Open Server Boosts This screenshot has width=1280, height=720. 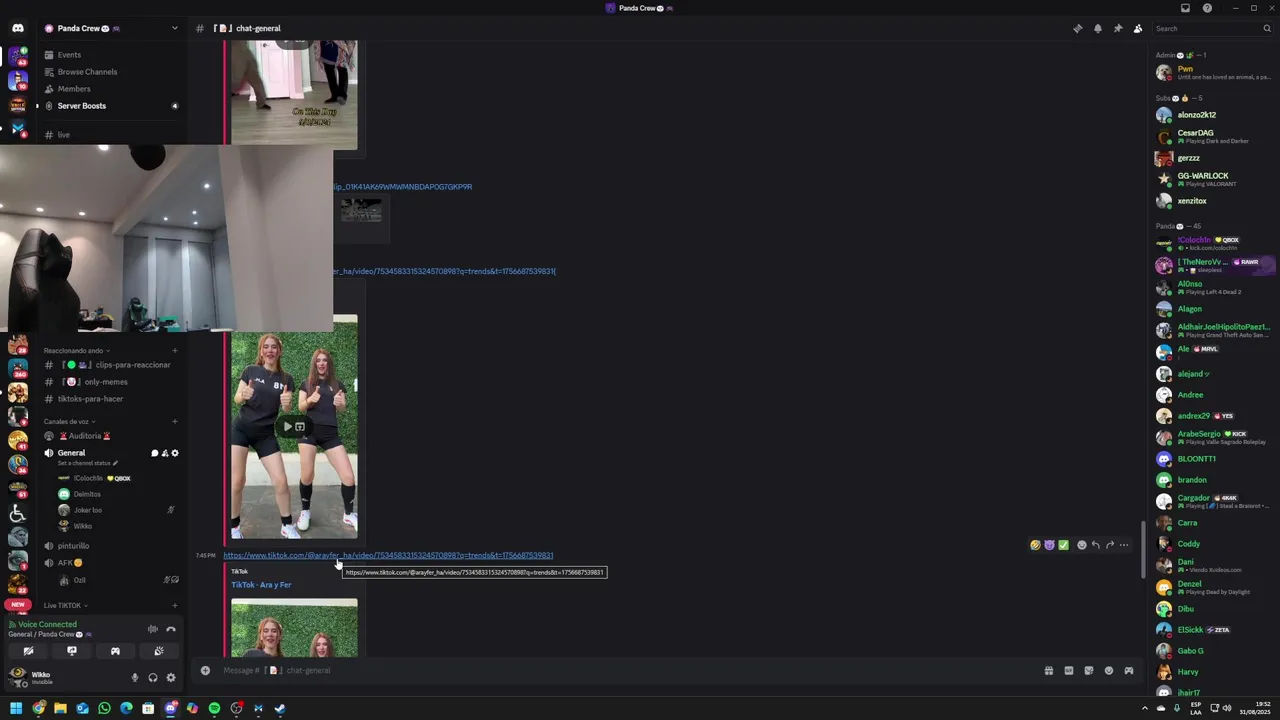[x=110, y=106]
